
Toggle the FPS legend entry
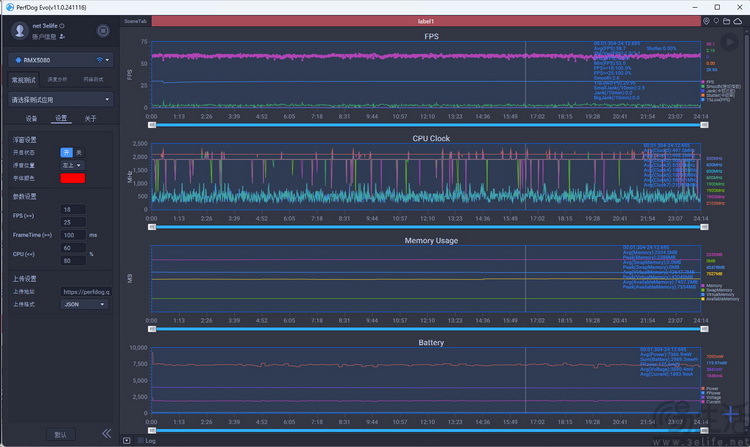708,82
